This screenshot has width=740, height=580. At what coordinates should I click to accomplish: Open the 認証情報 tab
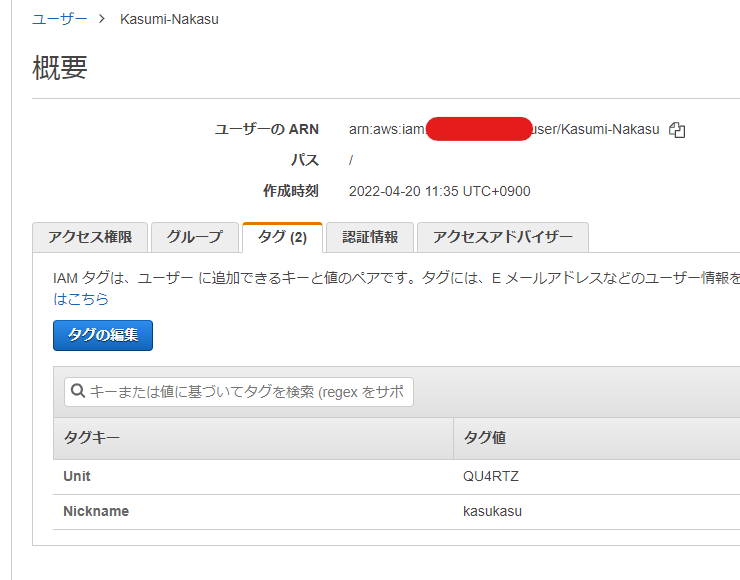click(370, 237)
